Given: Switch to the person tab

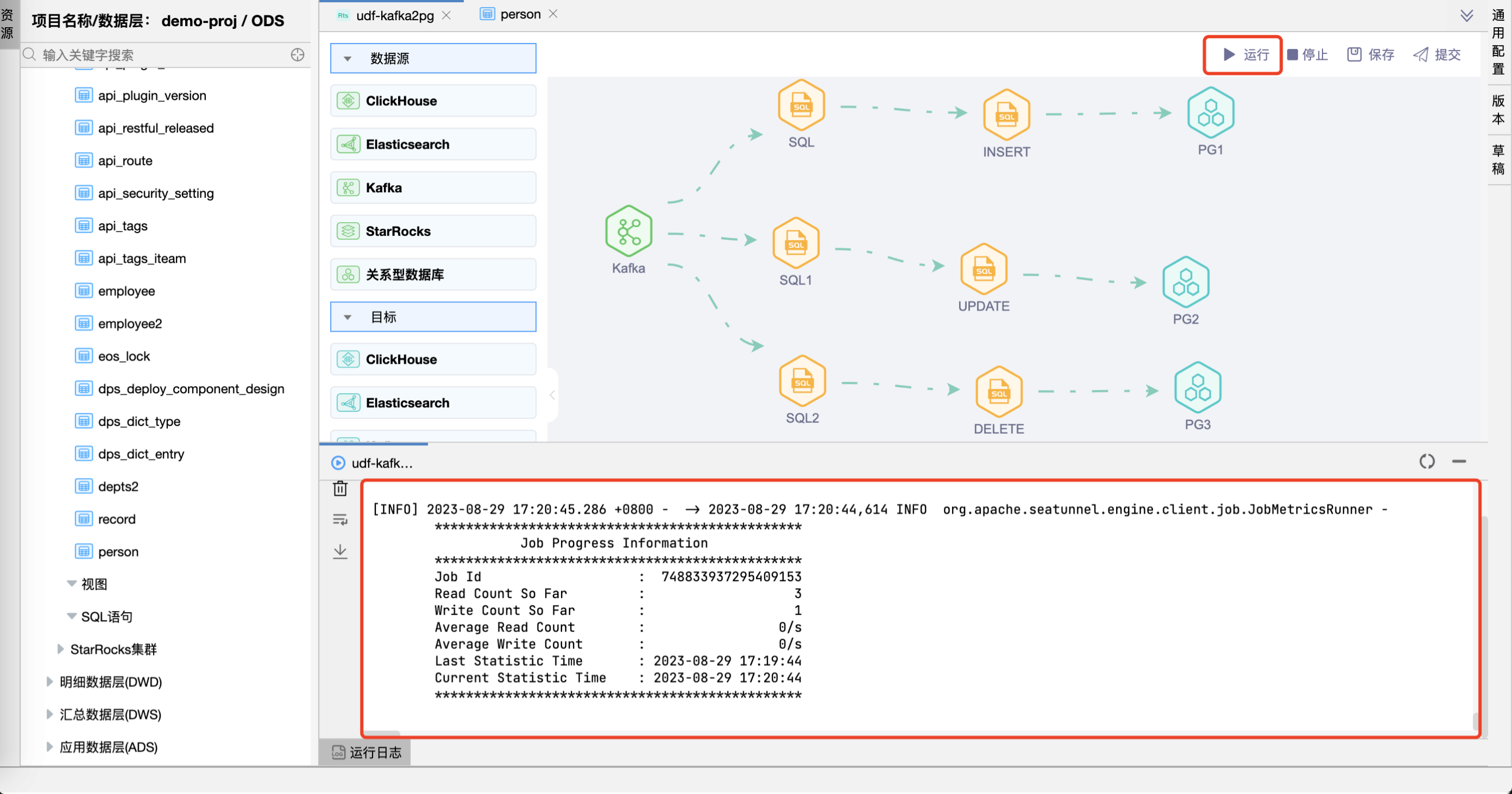Looking at the screenshot, I should coord(520,14).
